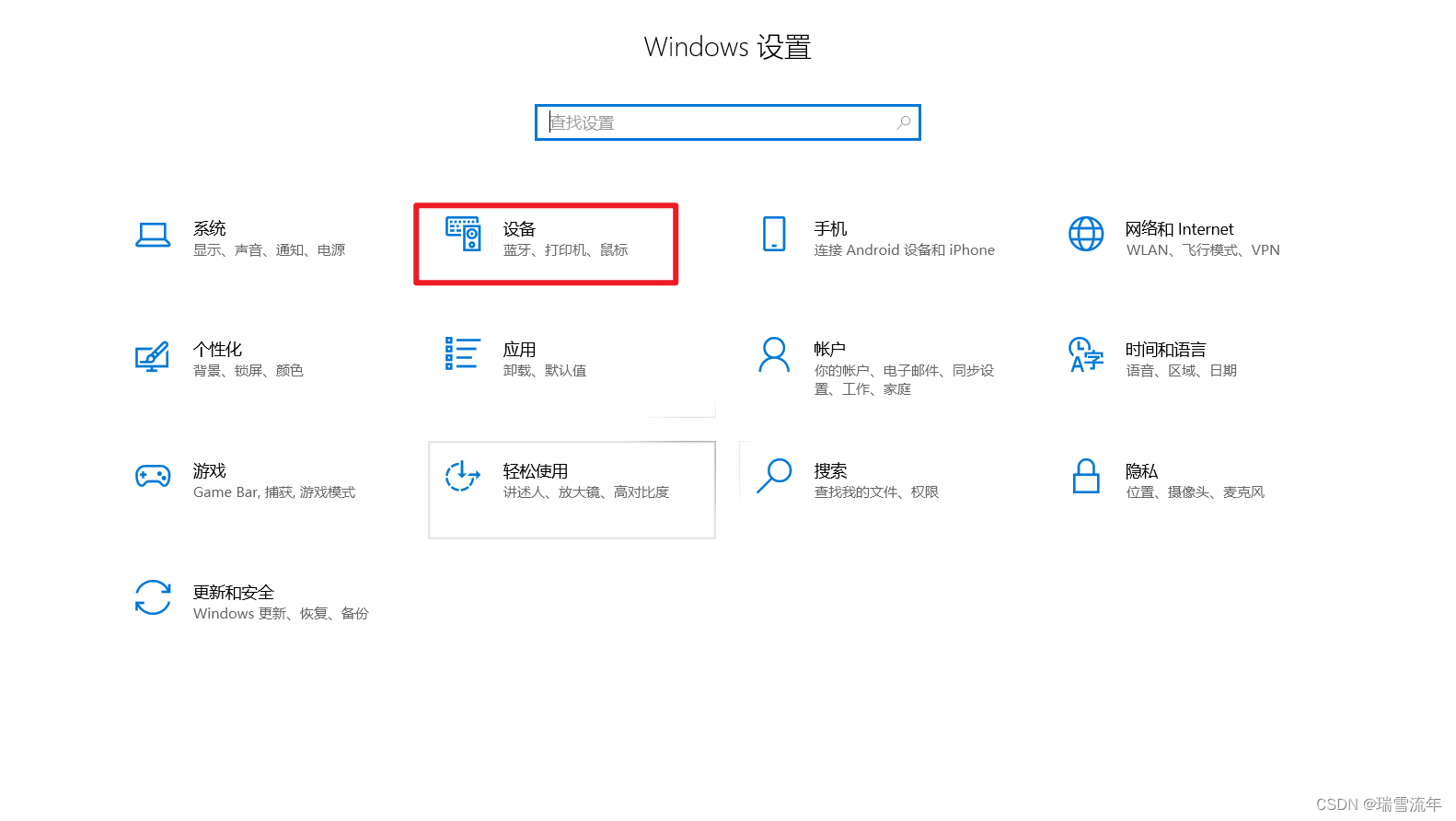
Task: Click the text 显示、声音、通知、电源
Action: pos(270,250)
